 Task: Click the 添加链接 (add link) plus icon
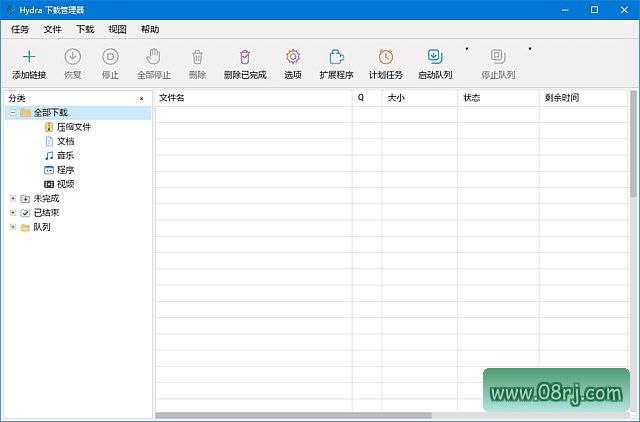click(29, 57)
